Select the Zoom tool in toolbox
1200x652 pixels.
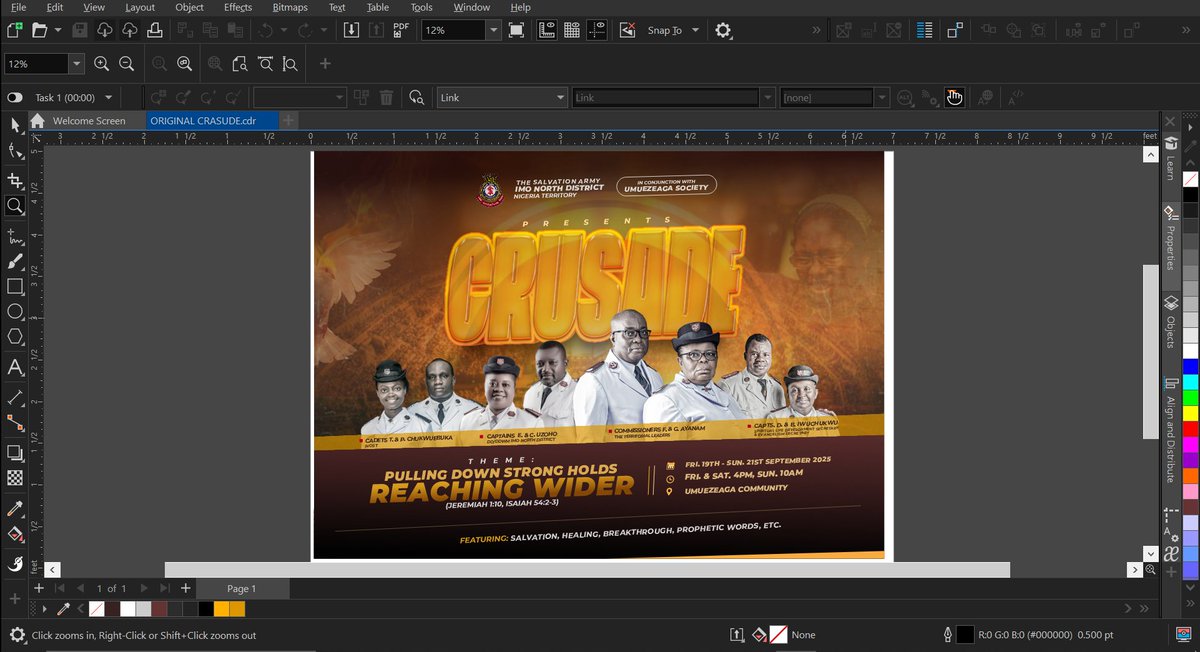15,206
